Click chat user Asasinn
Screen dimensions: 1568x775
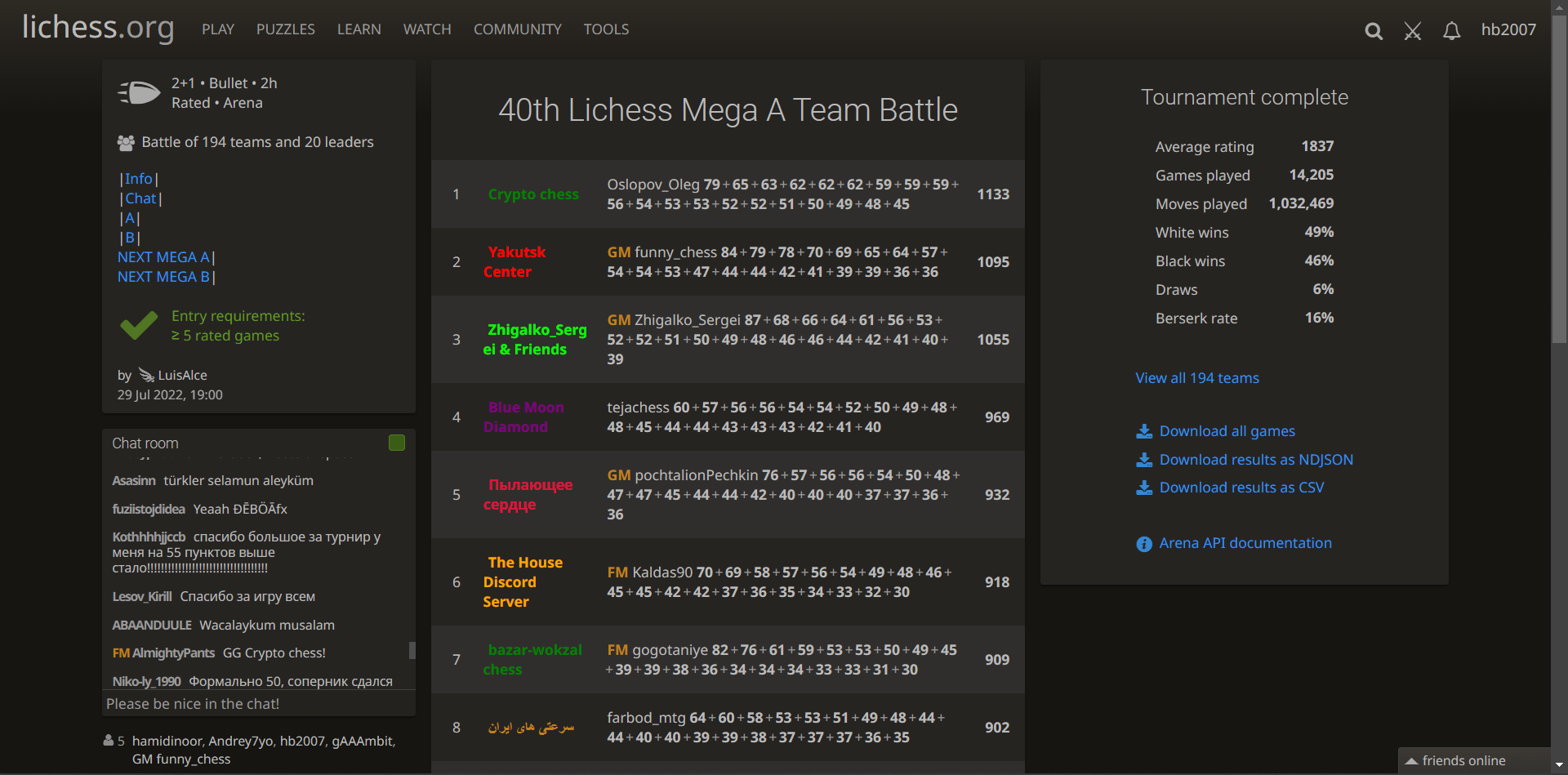134,481
